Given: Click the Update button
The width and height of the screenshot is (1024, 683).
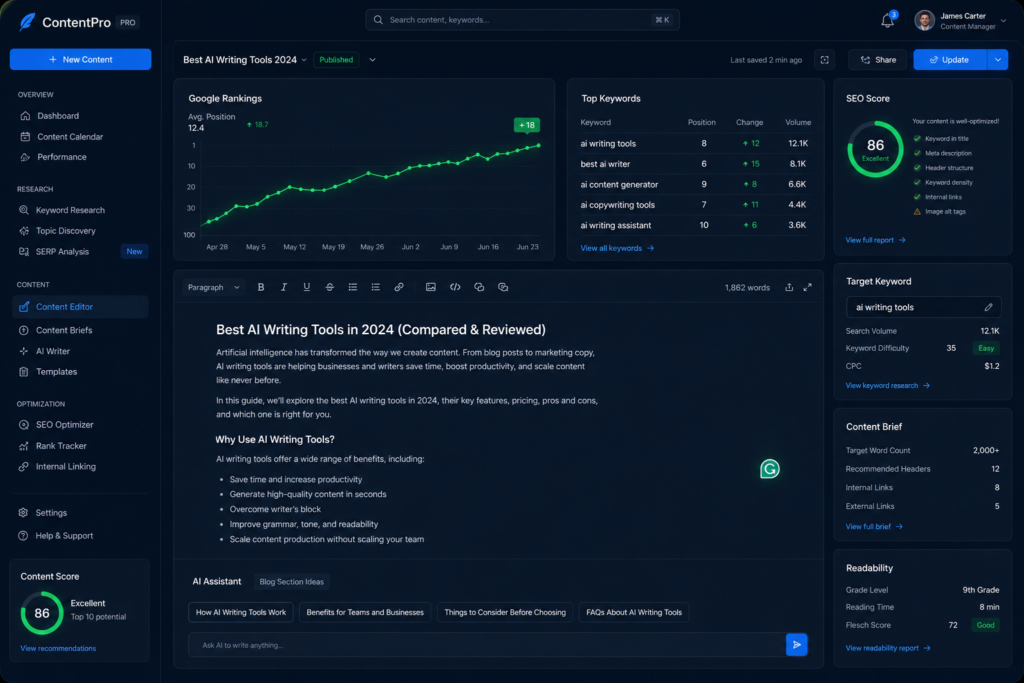Looking at the screenshot, I should [950, 59].
